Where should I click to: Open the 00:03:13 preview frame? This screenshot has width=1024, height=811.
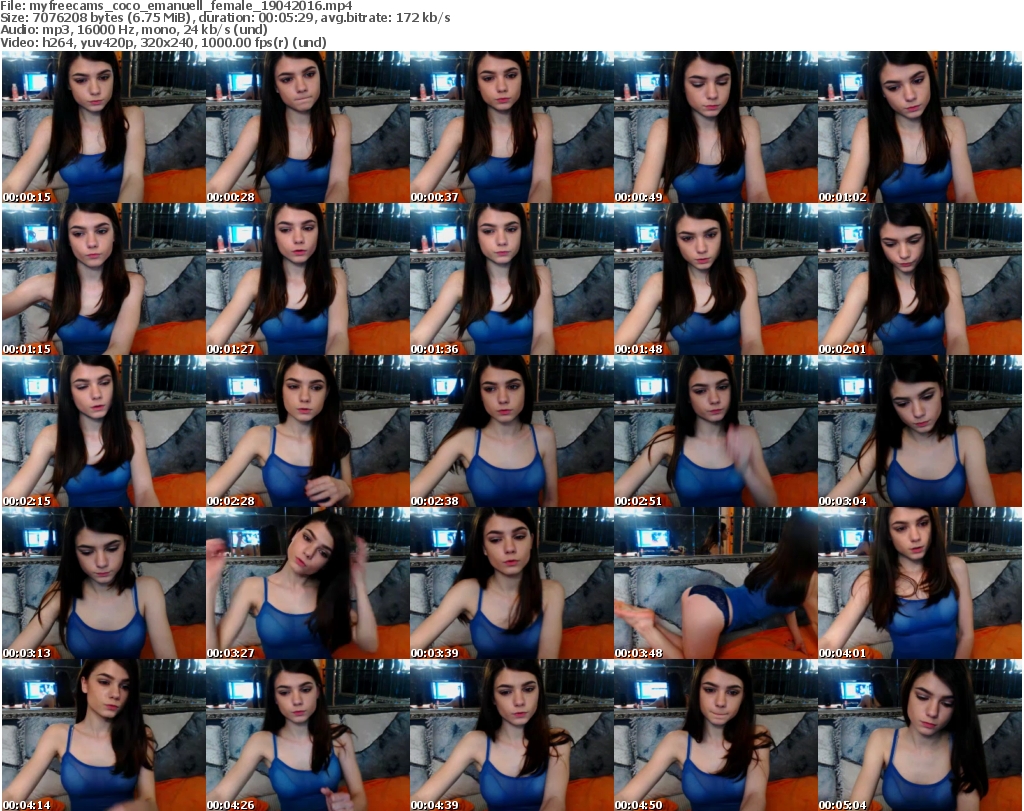[x=104, y=583]
